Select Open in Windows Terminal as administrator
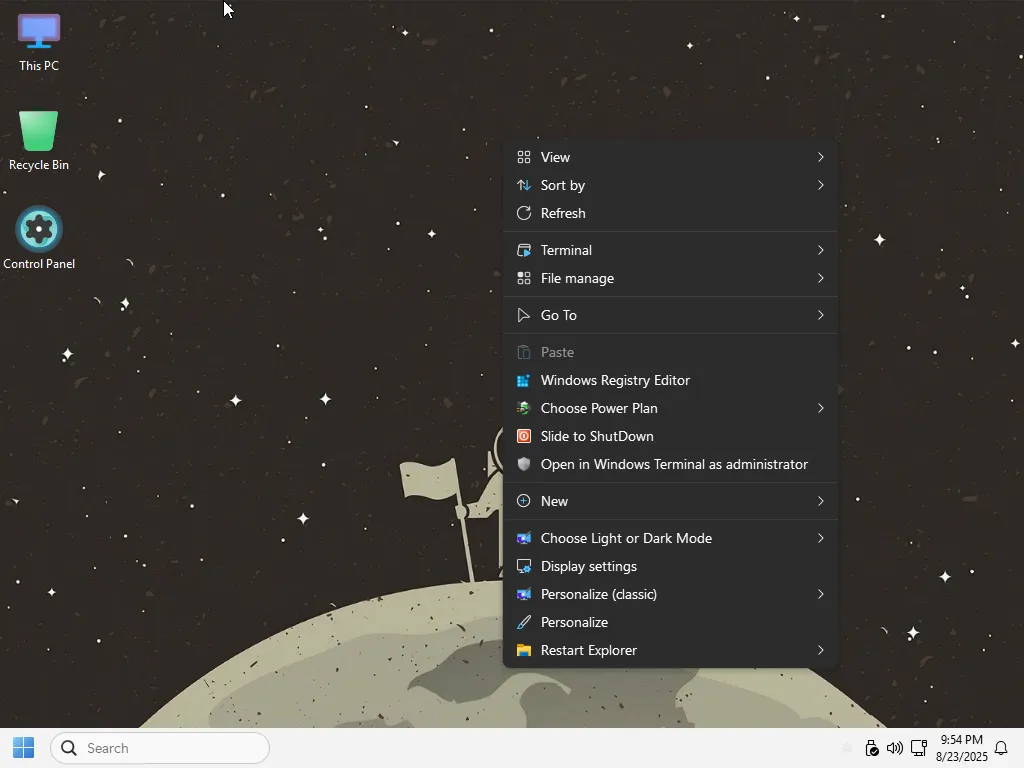The height and width of the screenshot is (768, 1024). (x=671, y=464)
